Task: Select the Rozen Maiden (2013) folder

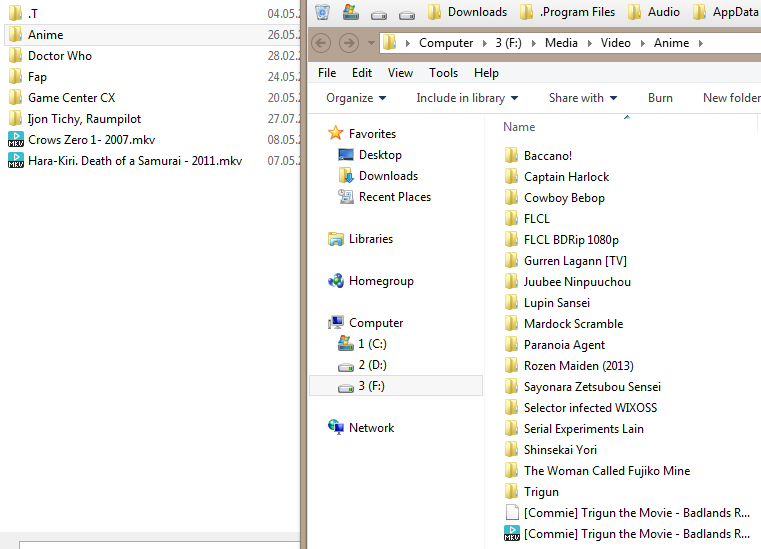Action: pos(569,366)
